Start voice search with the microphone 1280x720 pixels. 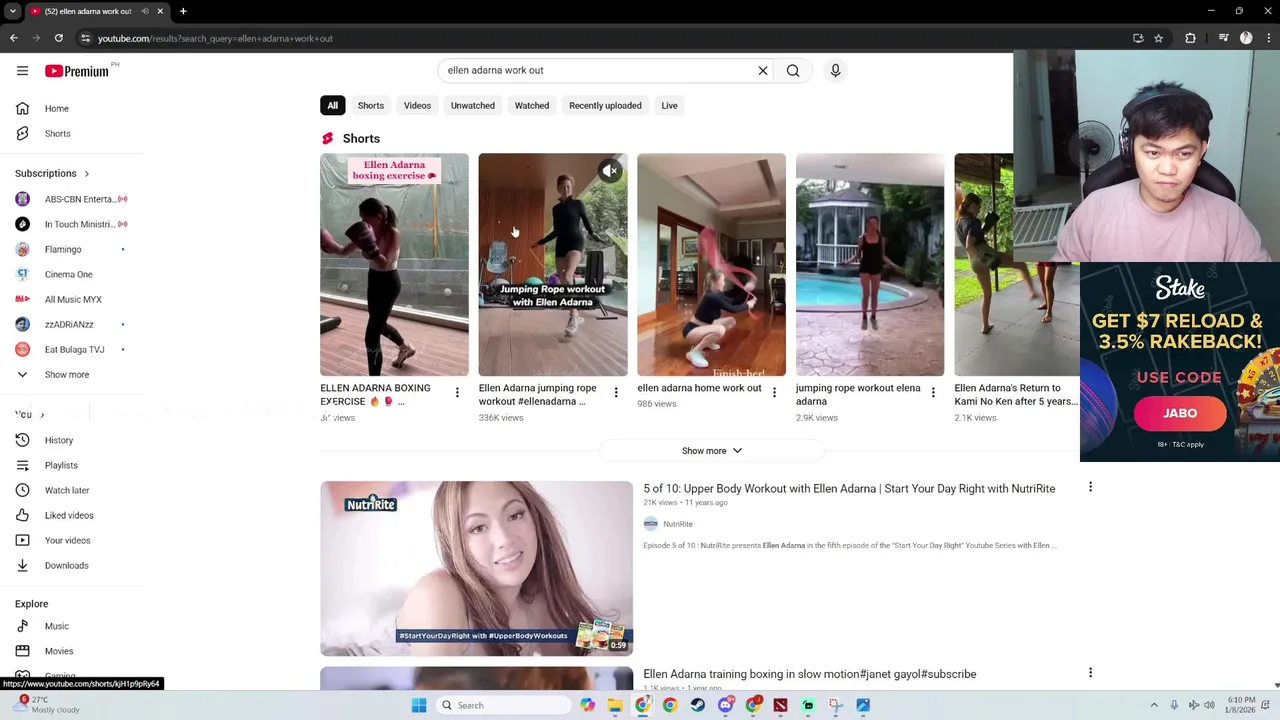pyautogui.click(x=835, y=71)
